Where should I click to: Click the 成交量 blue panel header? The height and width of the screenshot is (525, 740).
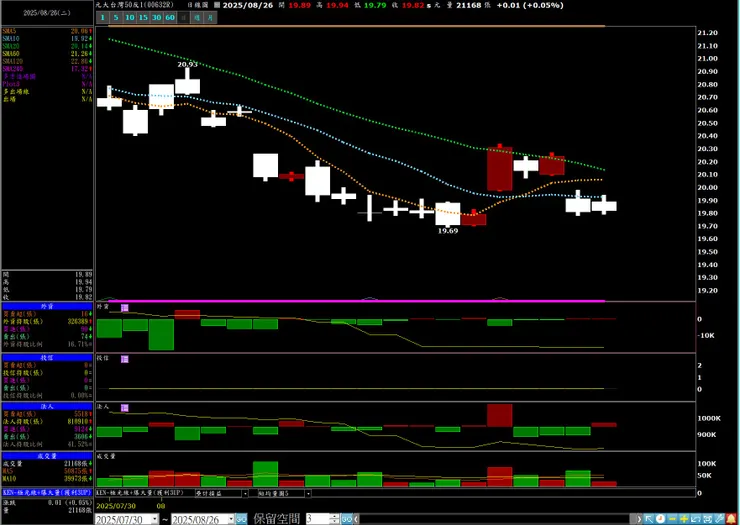click(x=47, y=456)
